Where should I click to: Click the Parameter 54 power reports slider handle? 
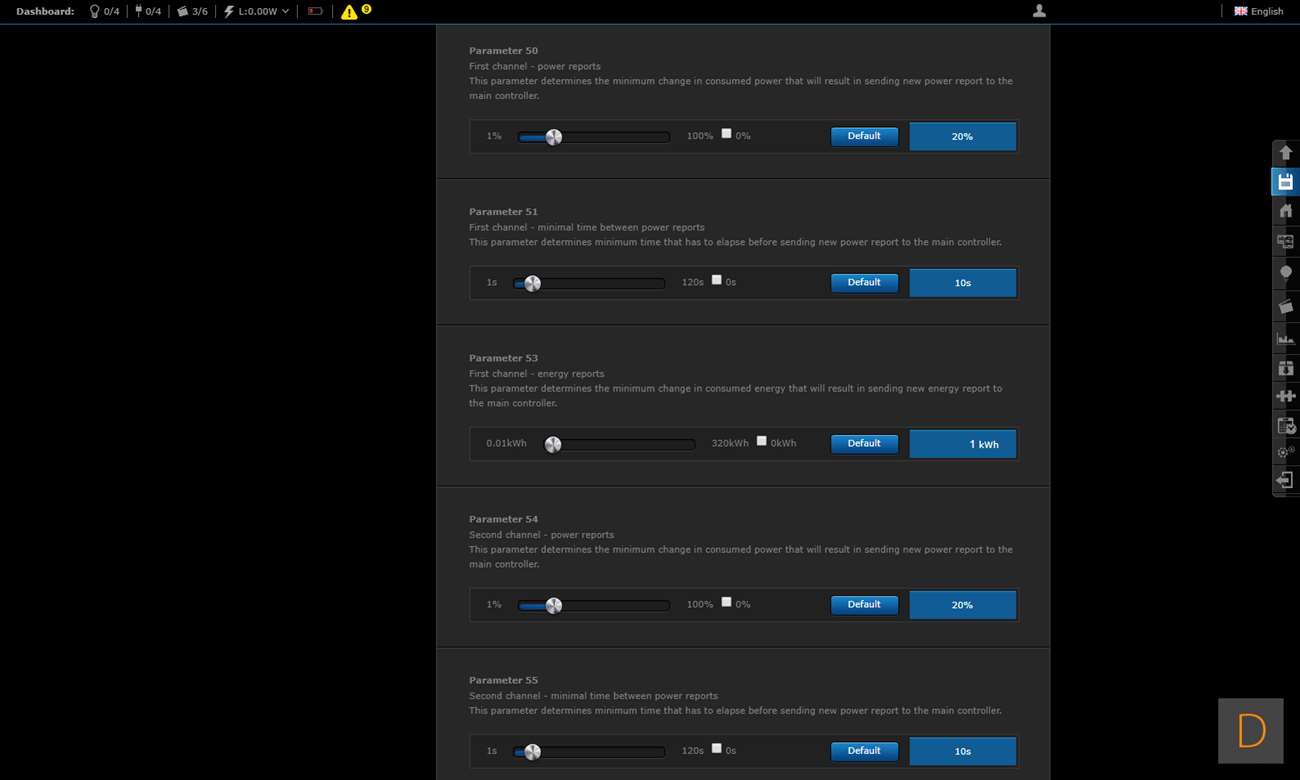click(553, 605)
